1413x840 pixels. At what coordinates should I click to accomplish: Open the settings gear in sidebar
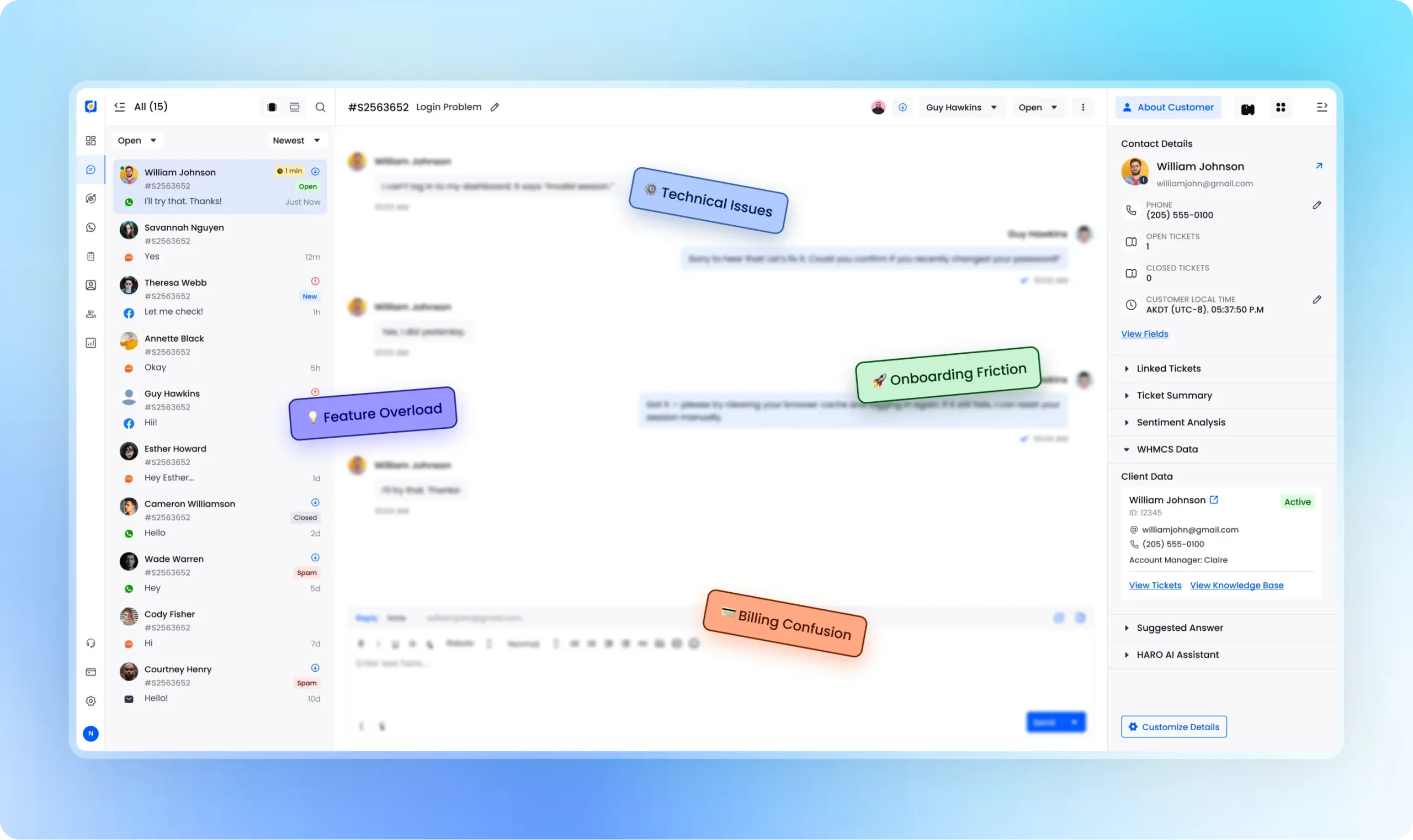point(91,701)
